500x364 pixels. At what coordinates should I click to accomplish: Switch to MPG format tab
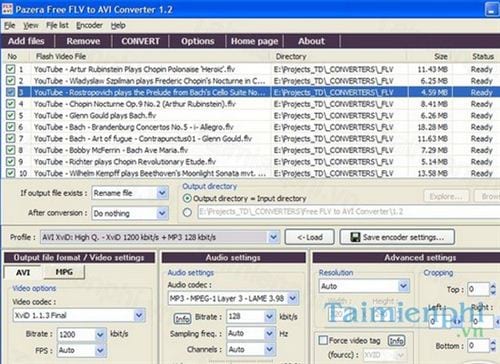(64, 272)
